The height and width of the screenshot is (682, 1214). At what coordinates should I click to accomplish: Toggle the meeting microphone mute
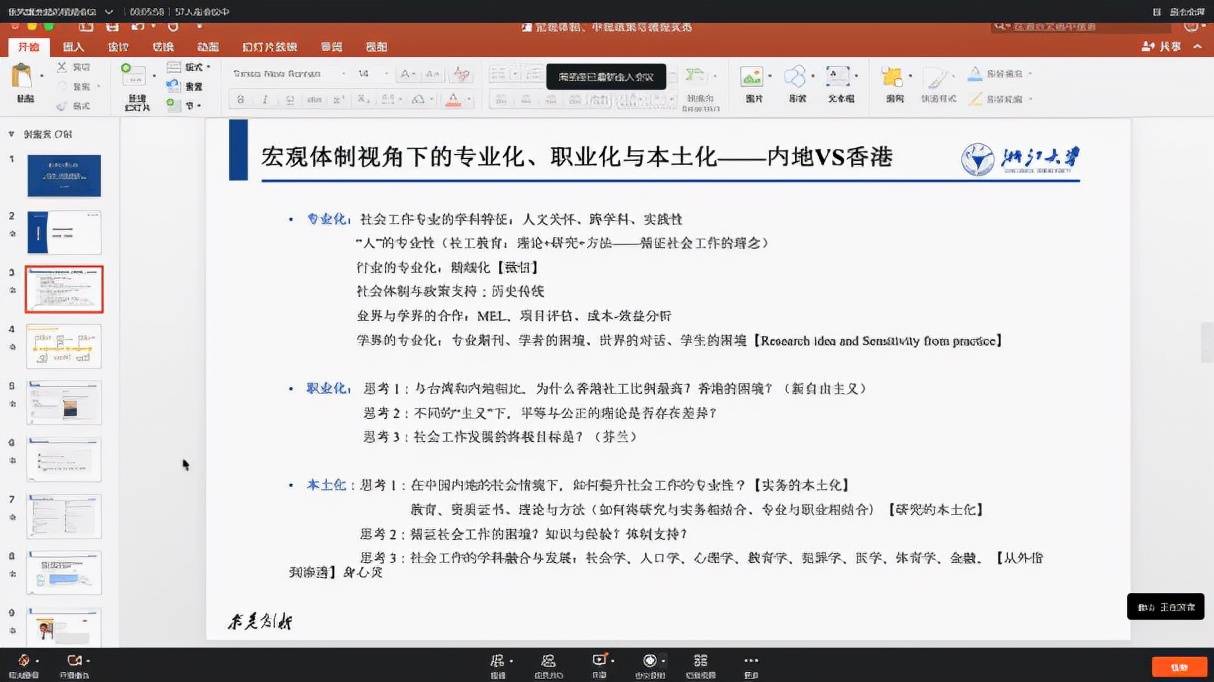point(22,660)
